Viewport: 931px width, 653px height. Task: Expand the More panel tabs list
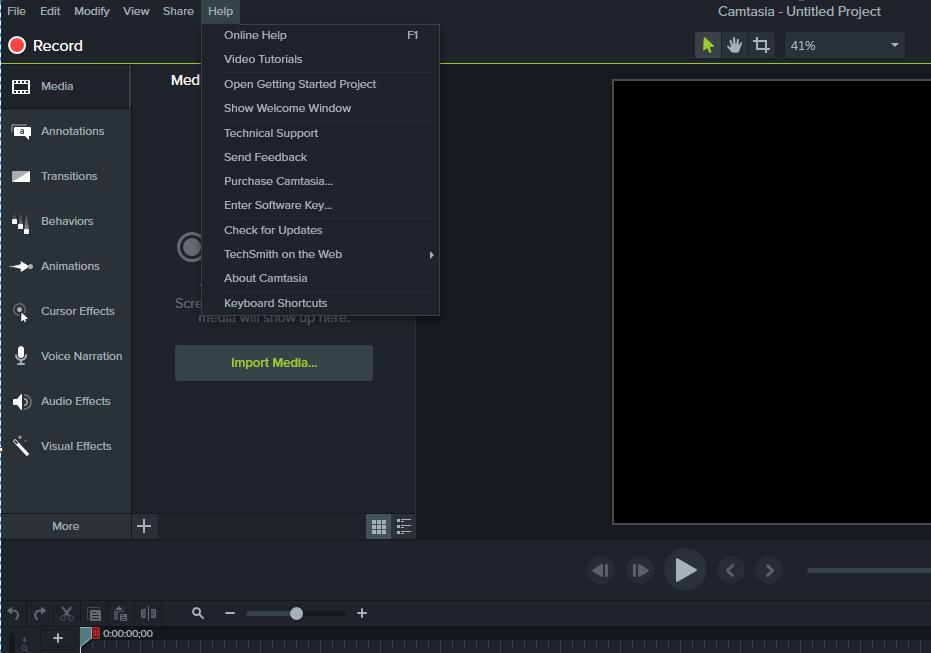coord(65,526)
